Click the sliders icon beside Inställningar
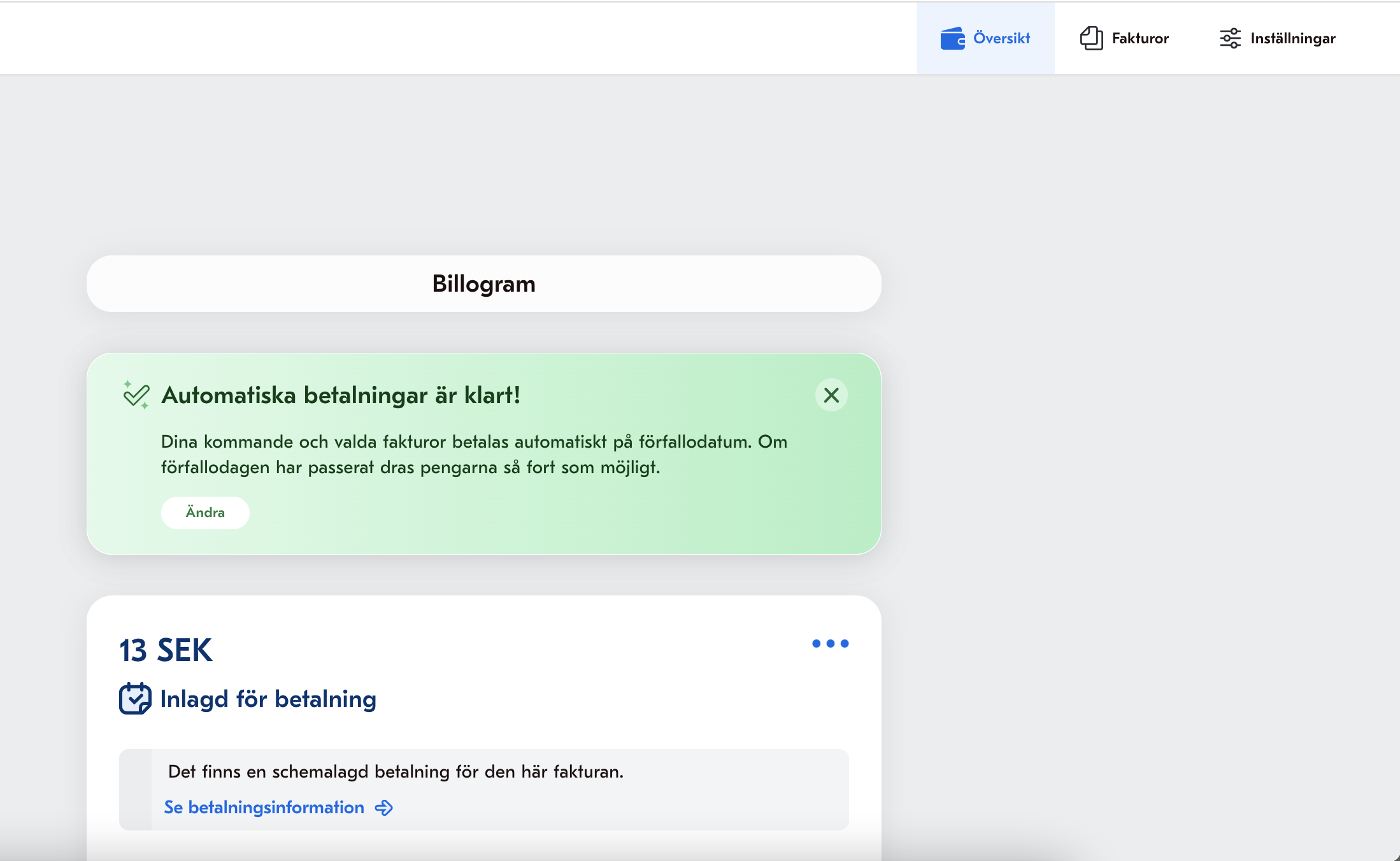Screen dimensions: 1400x861 pyautogui.click(x=1230, y=38)
